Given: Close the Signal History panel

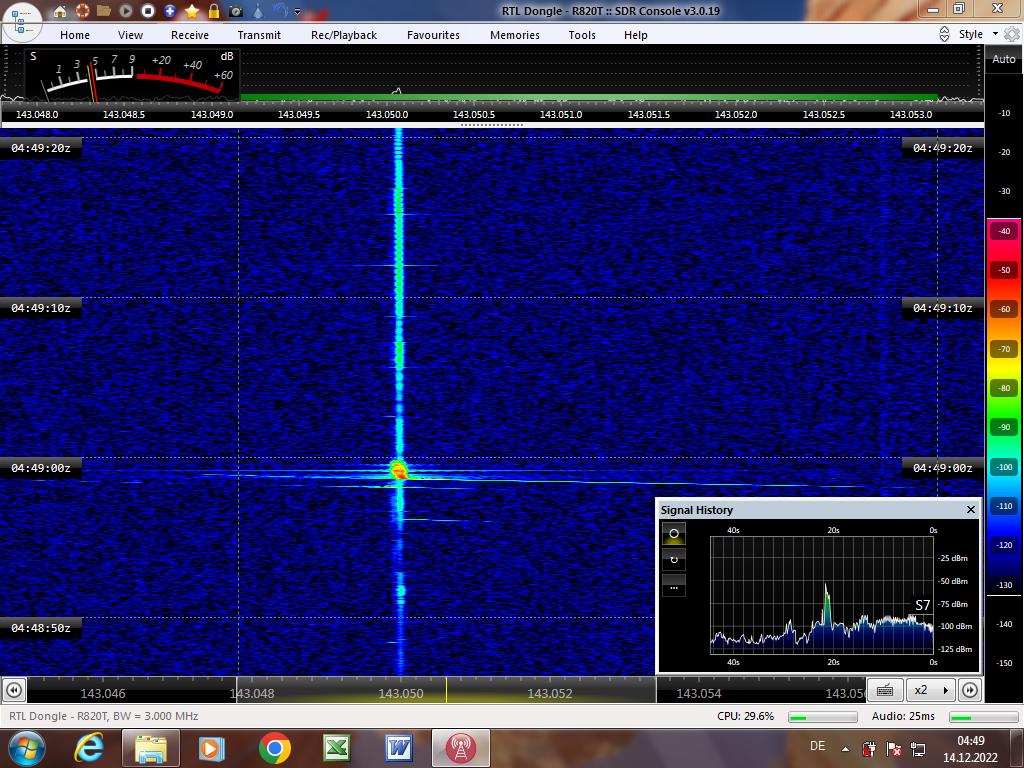Looking at the screenshot, I should click(970, 509).
